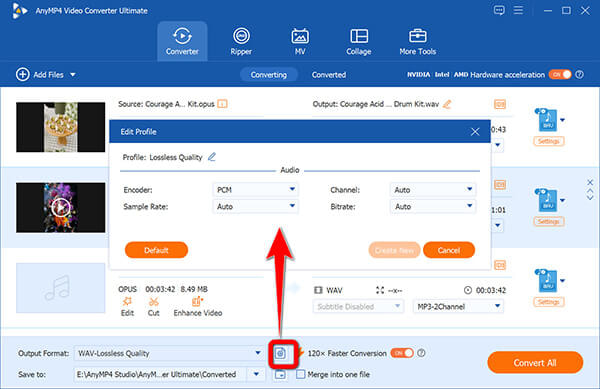Switch to the MV tab

click(x=300, y=41)
